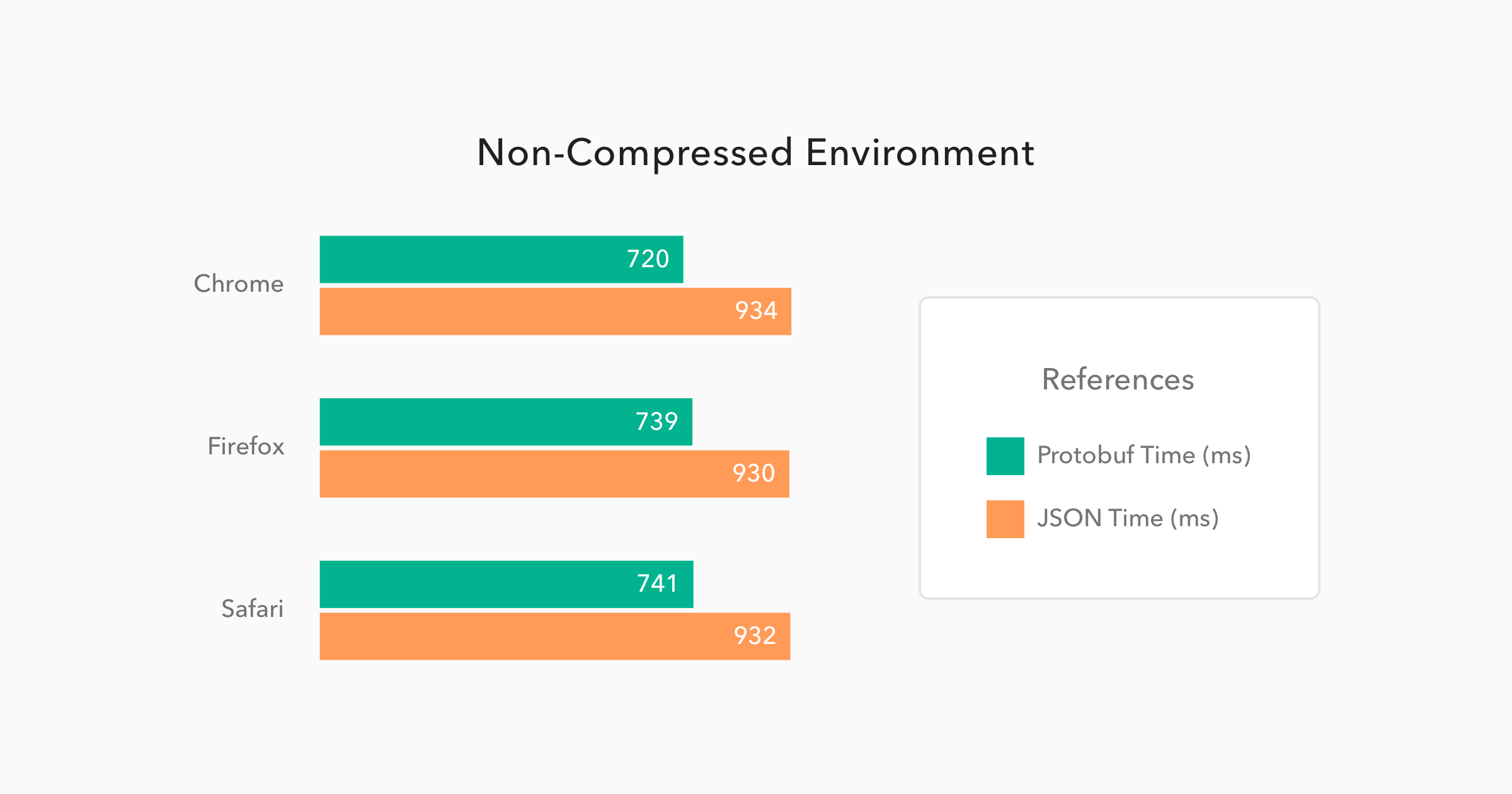Viewport: 1512px width, 794px height.
Task: Select the Chrome axis label
Action: tap(239, 284)
